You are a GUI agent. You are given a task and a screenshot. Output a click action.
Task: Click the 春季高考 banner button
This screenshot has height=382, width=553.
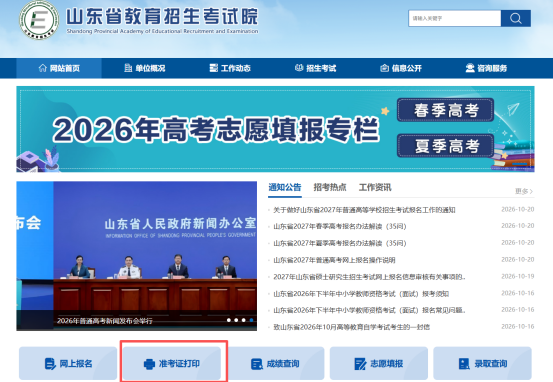[x=445, y=110]
